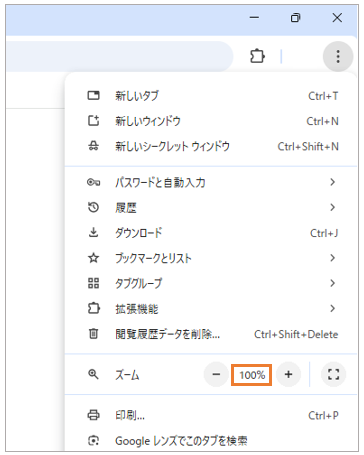Decrease zoom with the minus button

[x=216, y=374]
